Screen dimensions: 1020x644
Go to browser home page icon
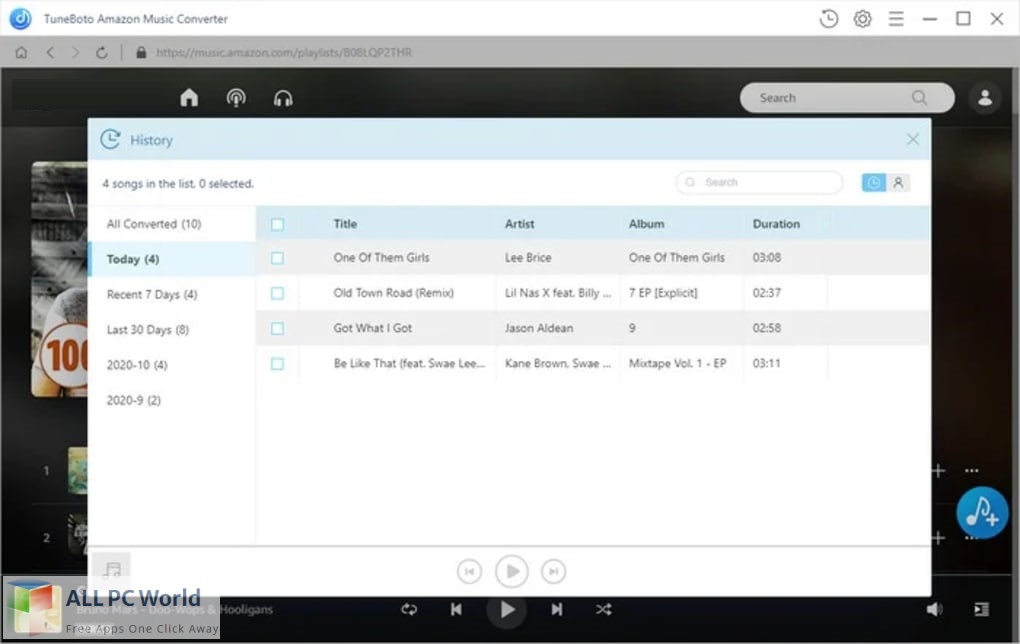pos(21,53)
